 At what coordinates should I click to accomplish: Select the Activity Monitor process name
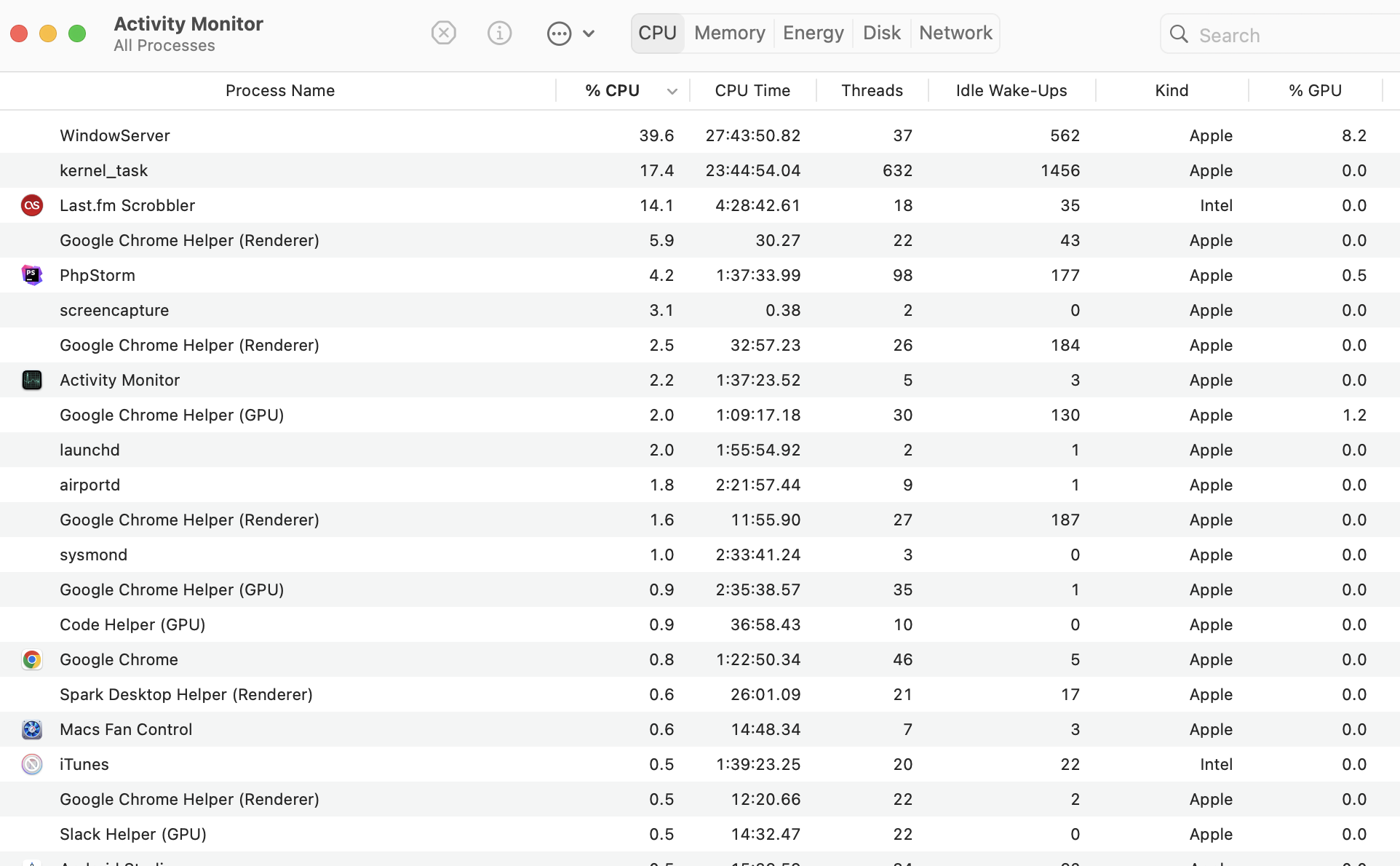119,380
